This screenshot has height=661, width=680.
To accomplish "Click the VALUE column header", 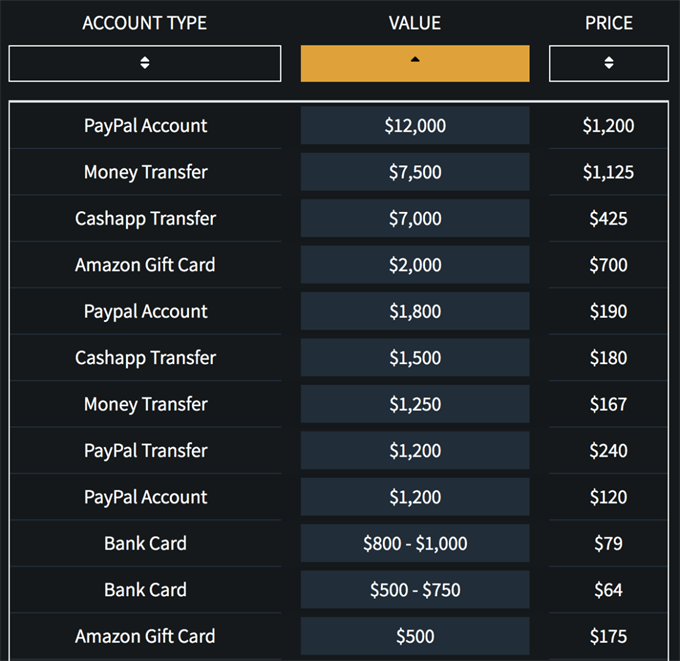I will tap(415, 23).
